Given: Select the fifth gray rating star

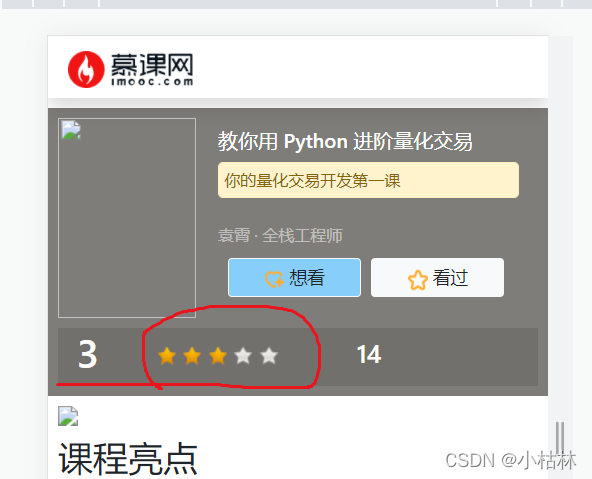Looking at the screenshot, I should click(x=269, y=356).
